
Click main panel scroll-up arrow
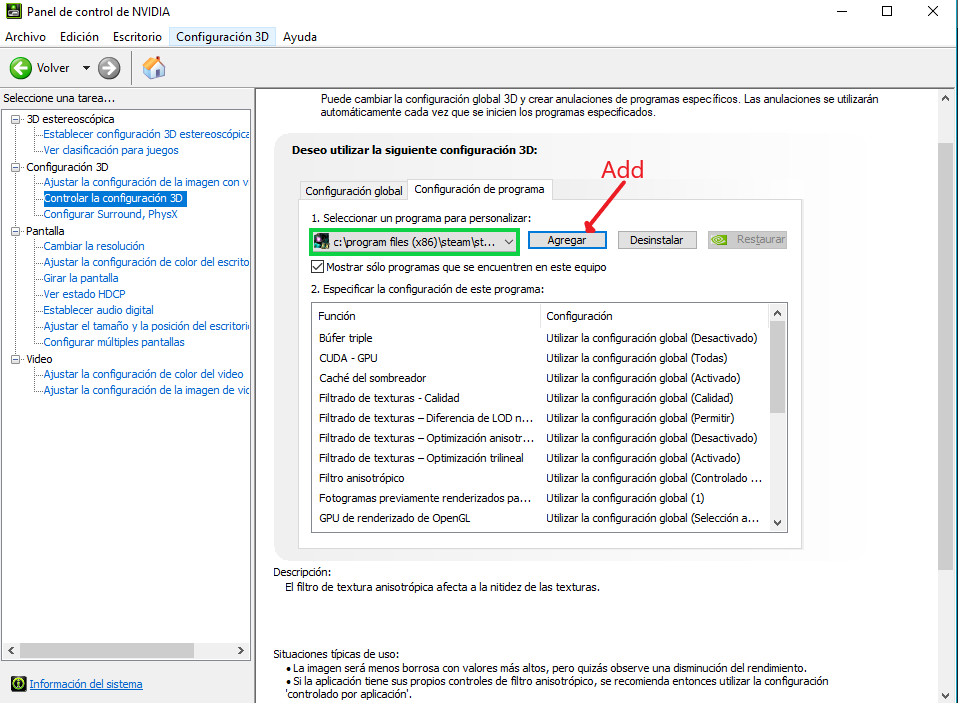945,98
